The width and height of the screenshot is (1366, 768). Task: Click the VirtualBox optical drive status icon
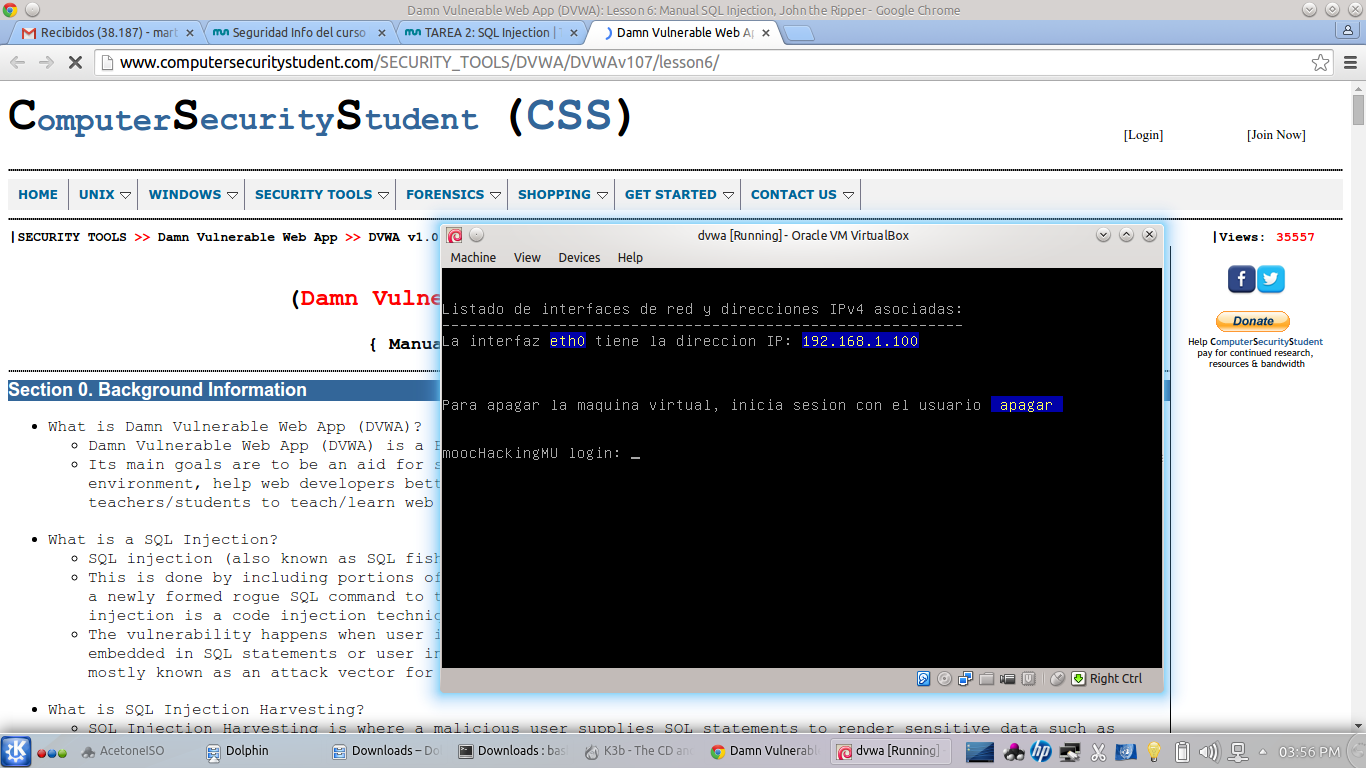click(945, 679)
